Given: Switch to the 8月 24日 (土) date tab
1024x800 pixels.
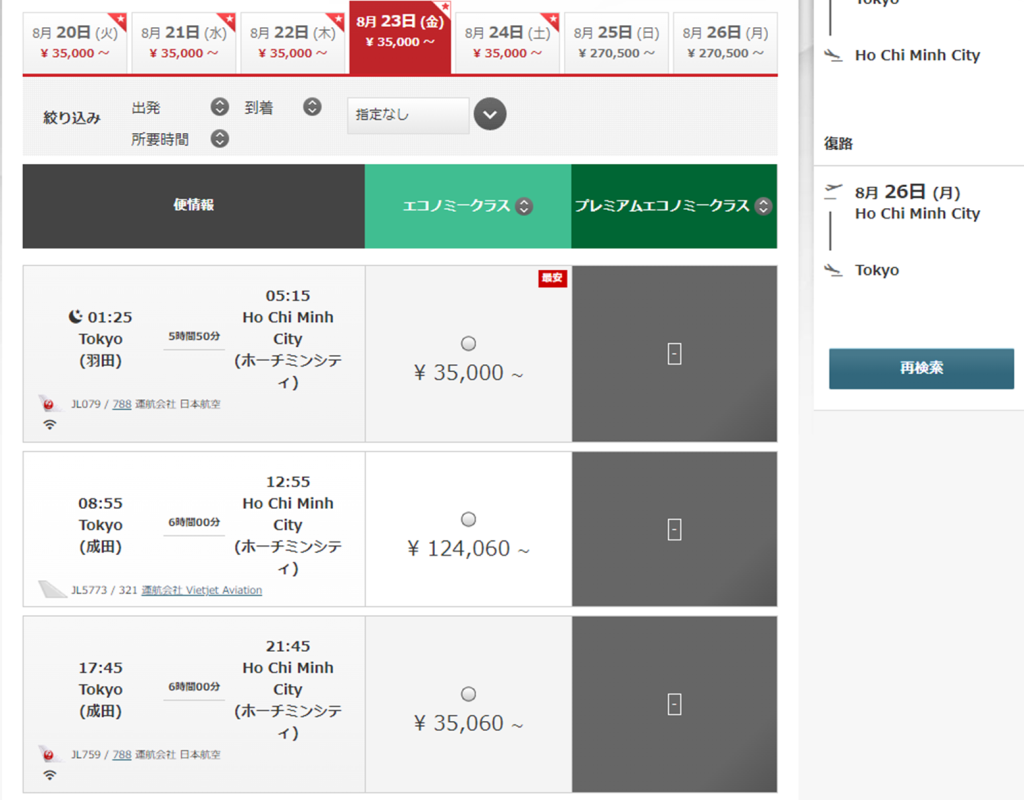Looking at the screenshot, I should pyautogui.click(x=507, y=43).
